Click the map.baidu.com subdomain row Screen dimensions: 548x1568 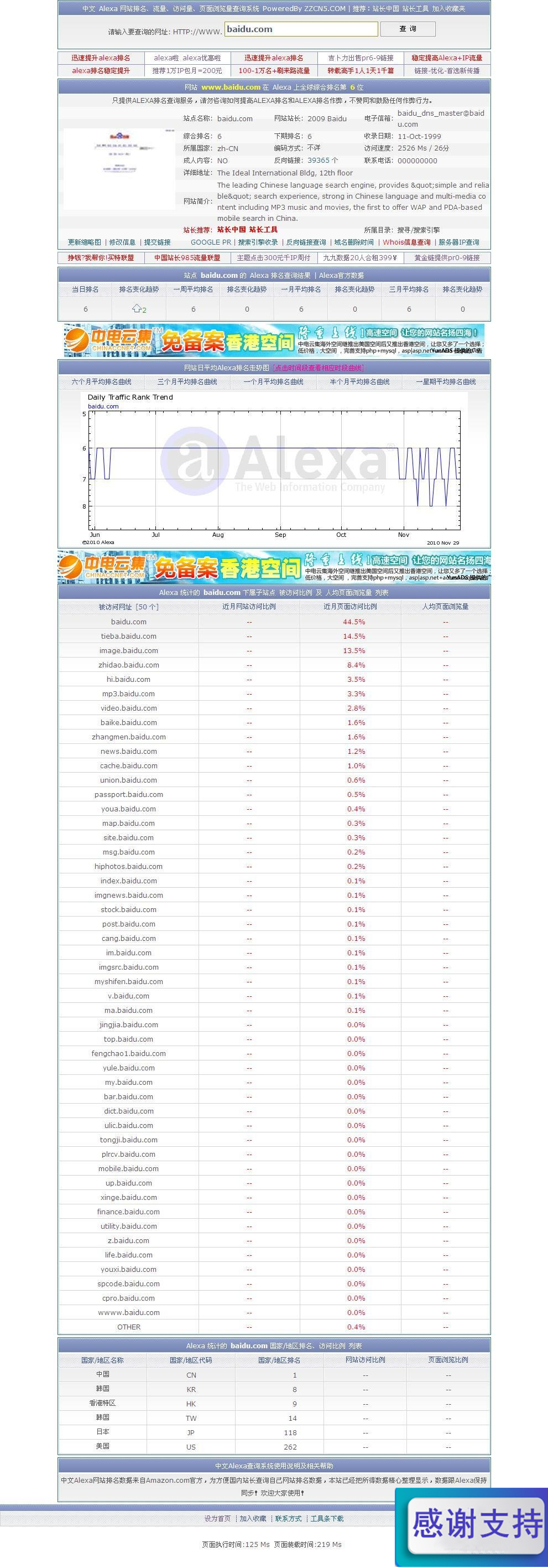[274, 824]
